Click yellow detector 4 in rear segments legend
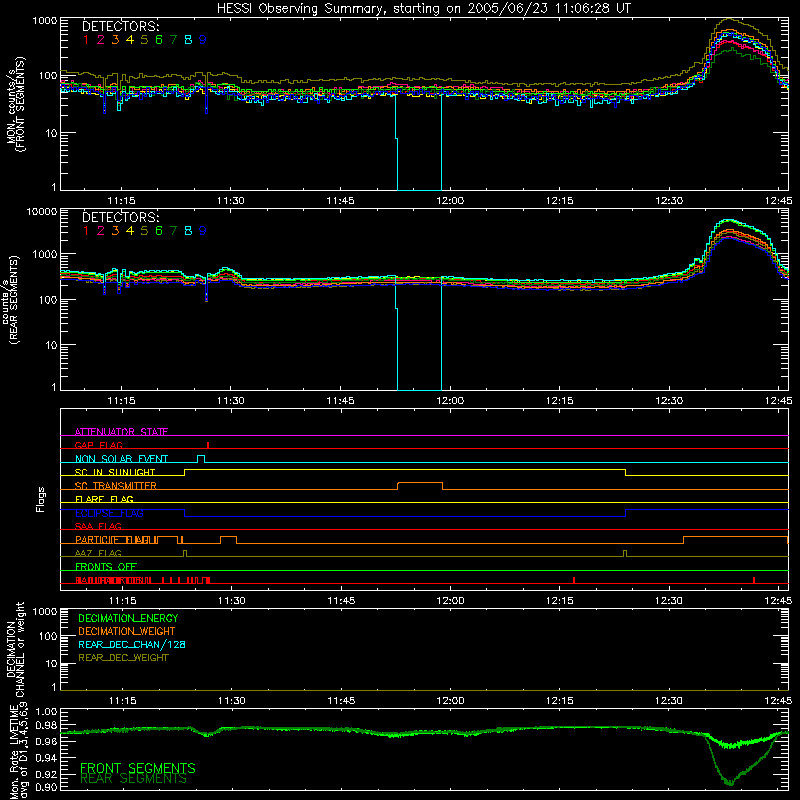 coord(130,231)
